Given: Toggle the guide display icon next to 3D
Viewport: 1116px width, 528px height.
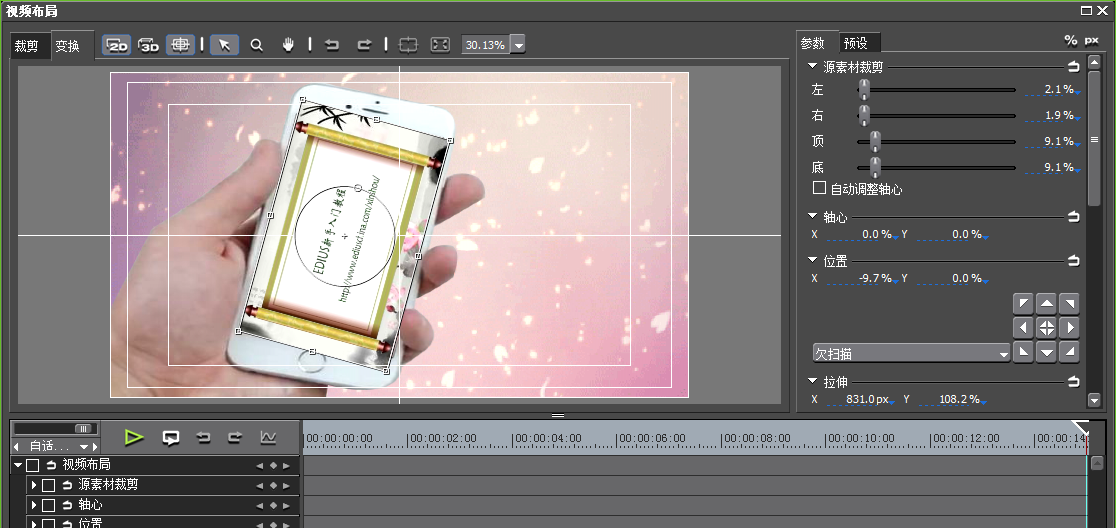Looking at the screenshot, I should tap(180, 45).
